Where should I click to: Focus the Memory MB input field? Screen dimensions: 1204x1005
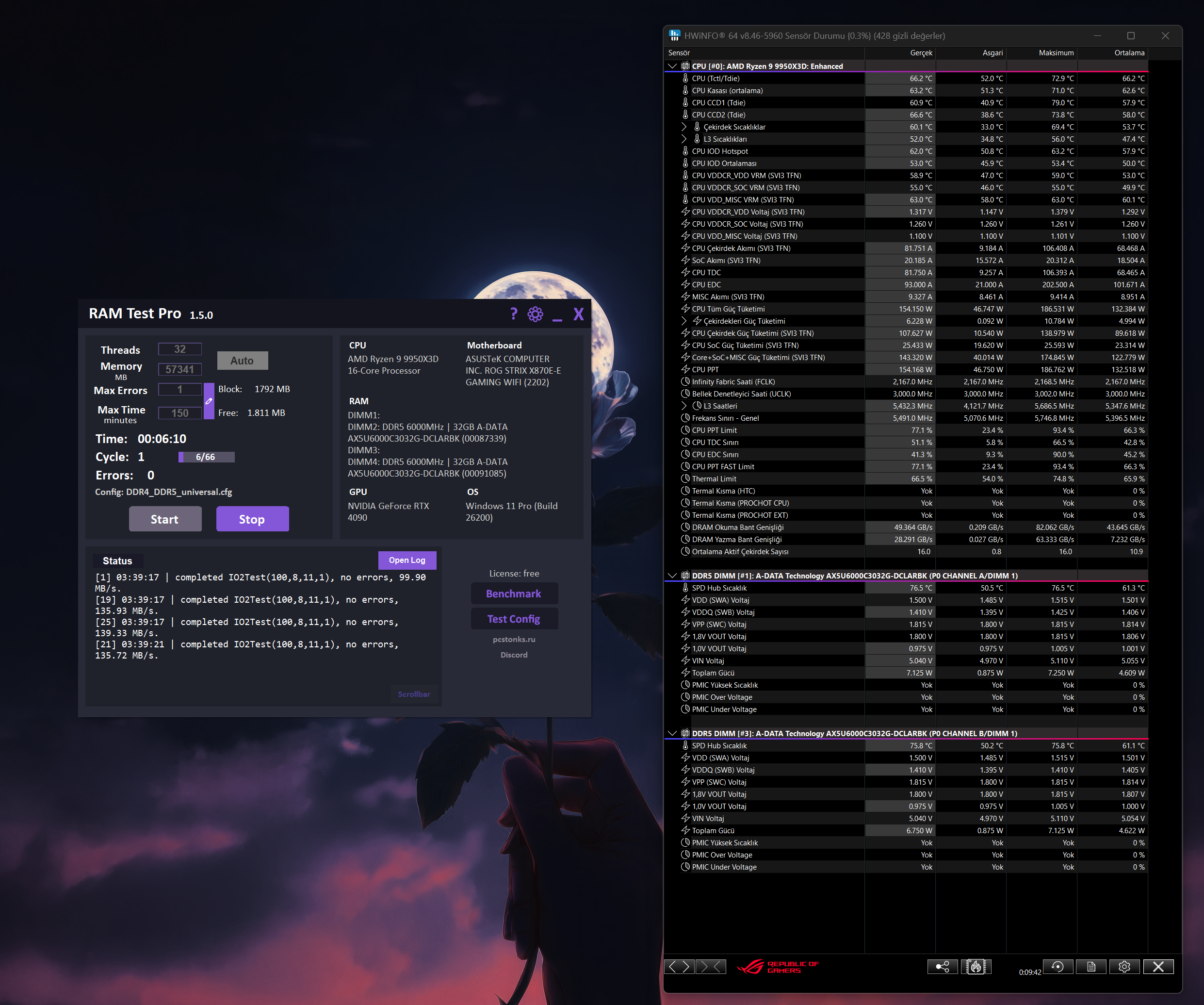tap(180, 369)
